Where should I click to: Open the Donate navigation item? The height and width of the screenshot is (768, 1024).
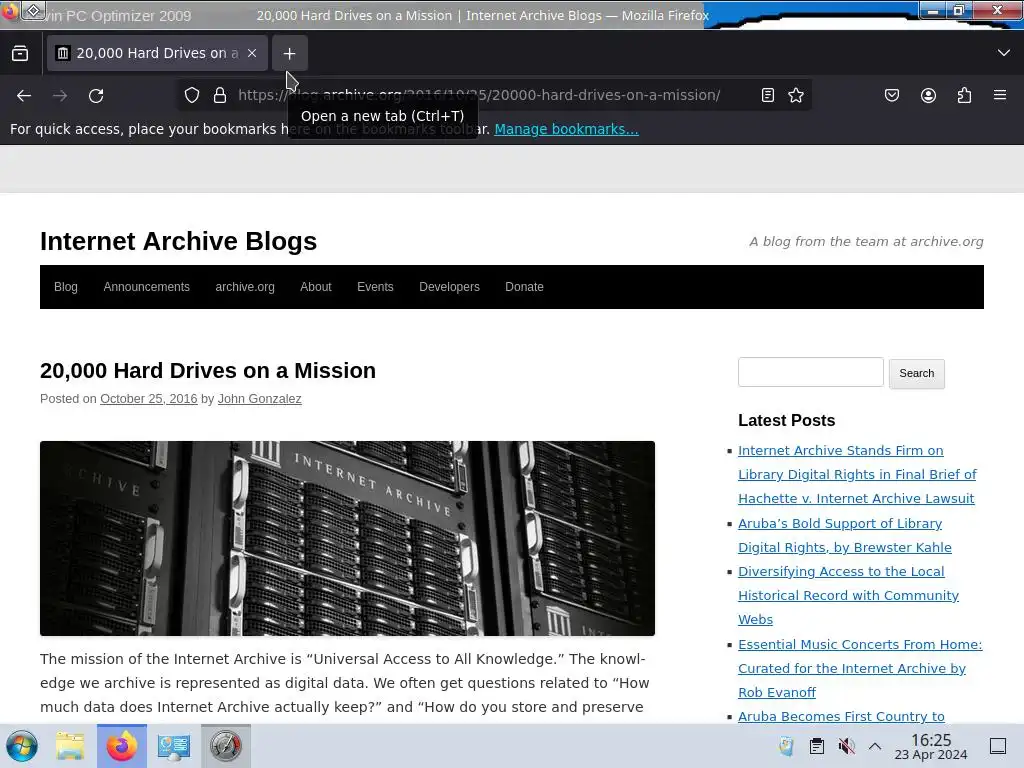click(x=524, y=287)
